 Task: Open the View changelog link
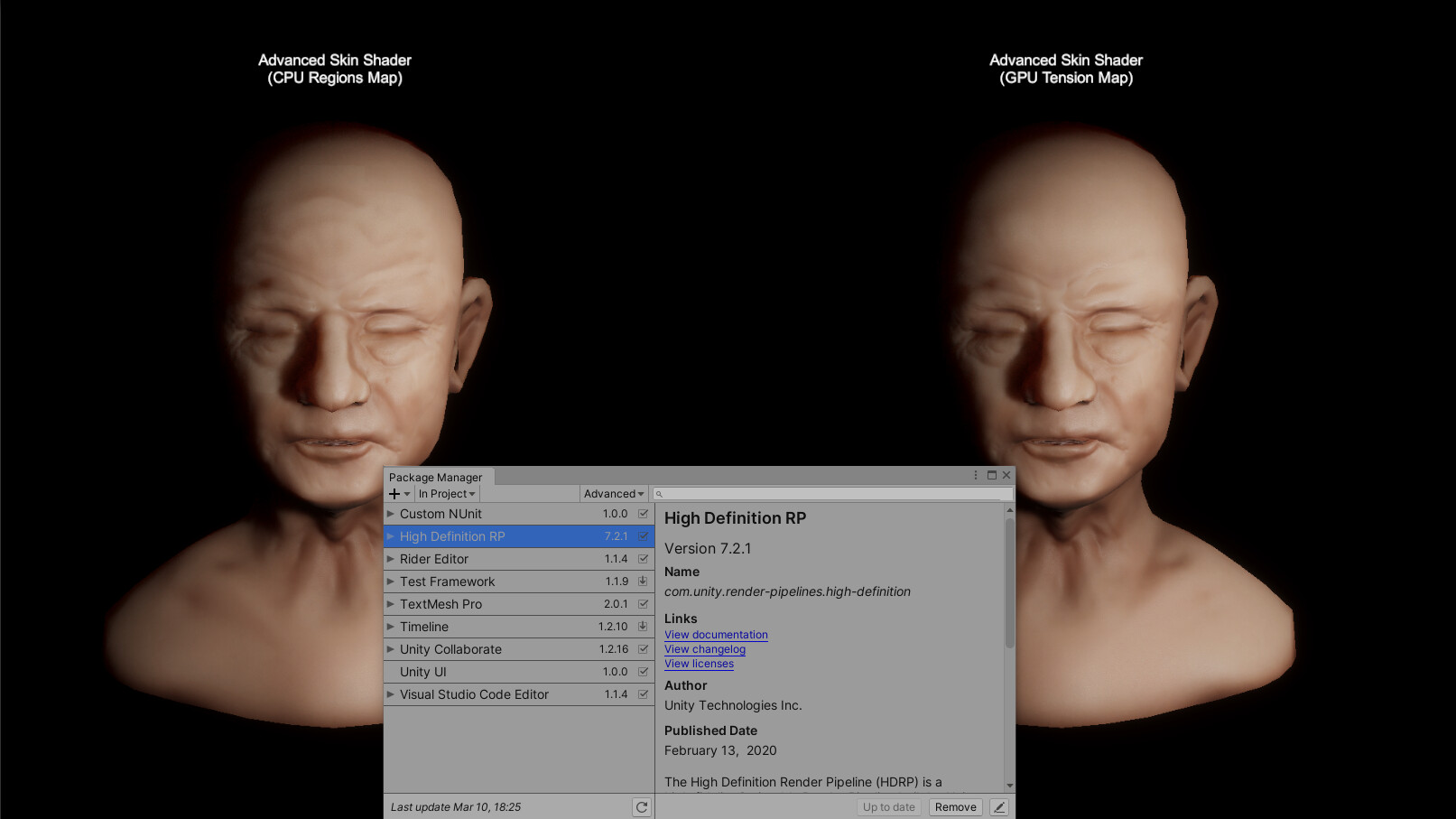pyautogui.click(x=704, y=649)
